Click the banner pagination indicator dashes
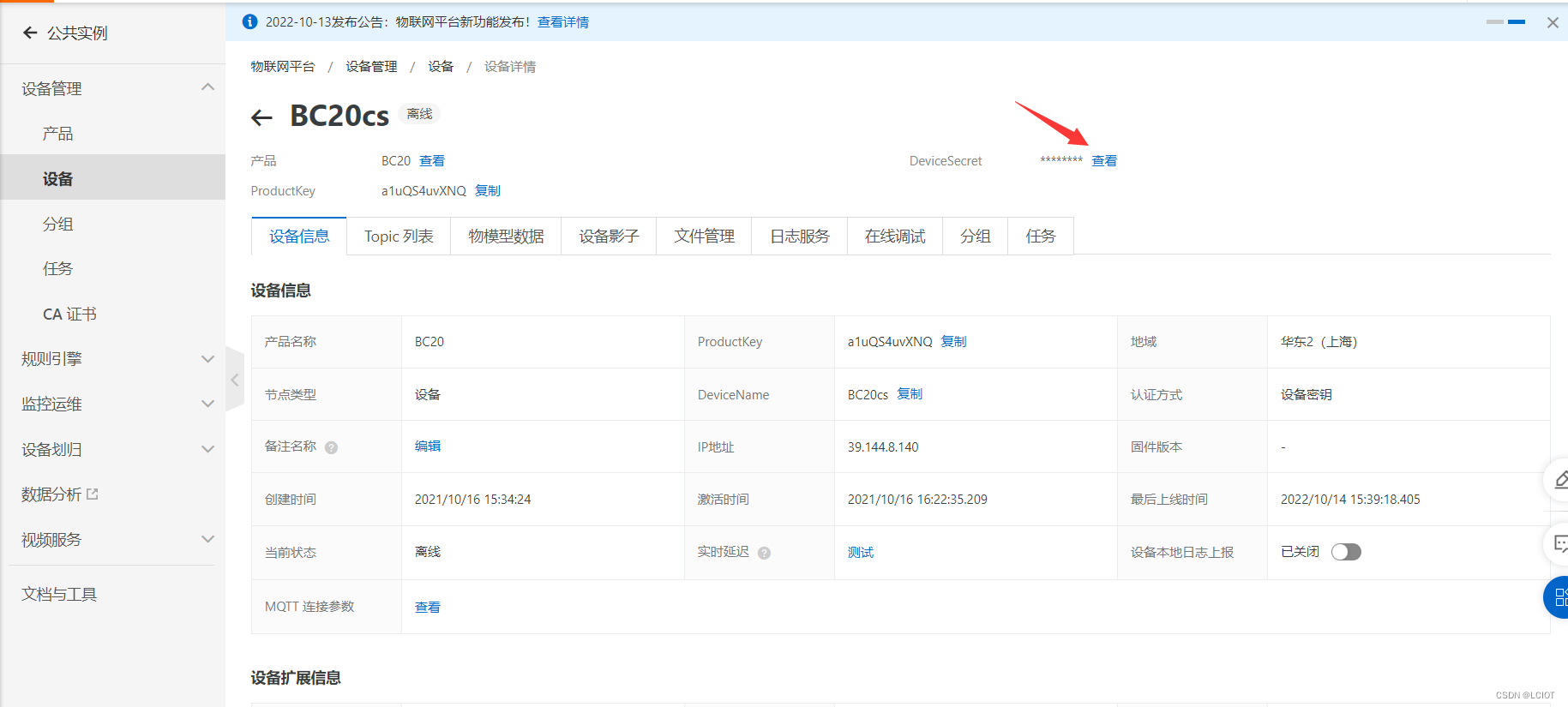This screenshot has height=707, width=1568. click(x=1505, y=21)
